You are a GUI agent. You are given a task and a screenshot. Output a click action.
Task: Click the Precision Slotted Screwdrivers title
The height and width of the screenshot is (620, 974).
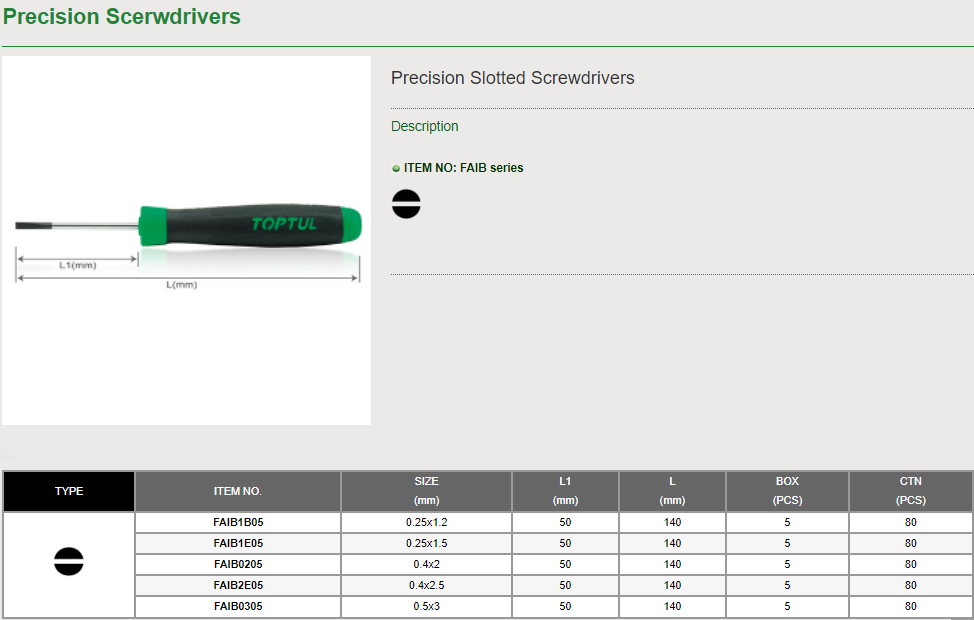(x=512, y=78)
